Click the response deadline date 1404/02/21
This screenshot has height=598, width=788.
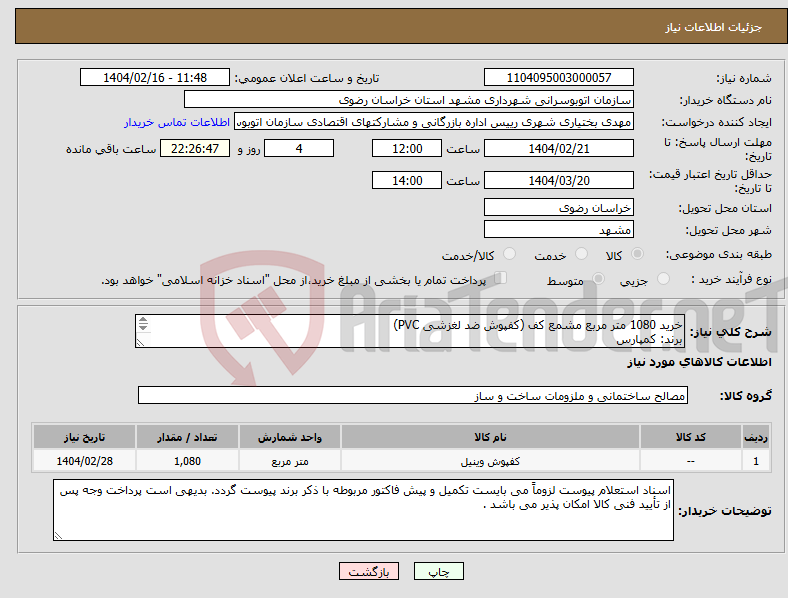pyautogui.click(x=558, y=148)
